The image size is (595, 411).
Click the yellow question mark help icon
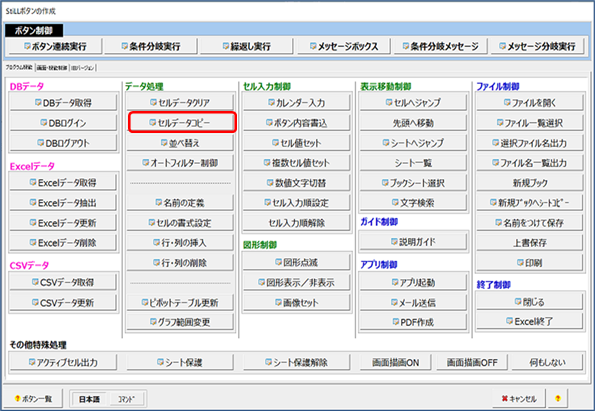[557, 398]
